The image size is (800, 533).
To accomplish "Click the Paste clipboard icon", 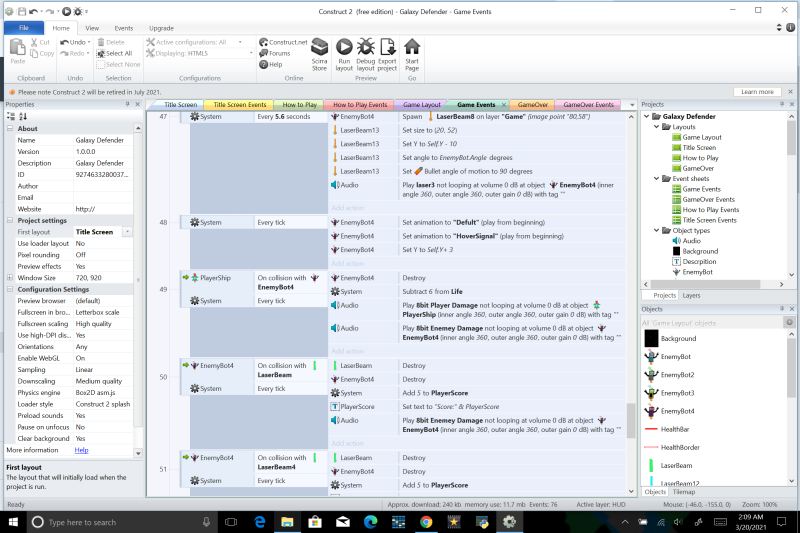I will coord(17,48).
